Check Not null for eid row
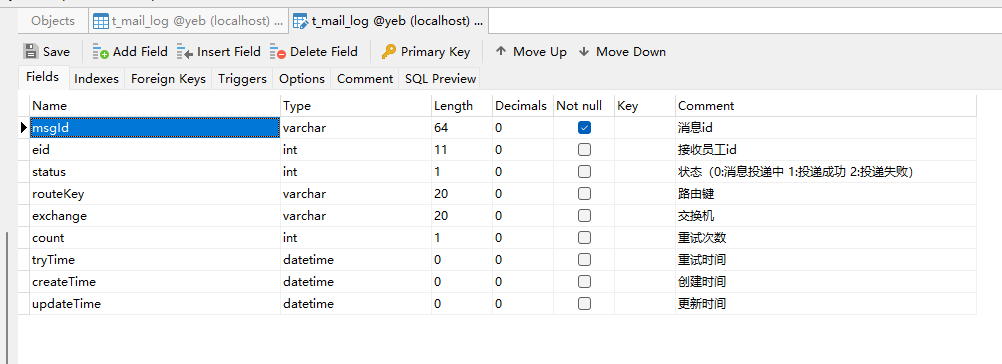Screen dimensions: 1002x364 pos(584,150)
